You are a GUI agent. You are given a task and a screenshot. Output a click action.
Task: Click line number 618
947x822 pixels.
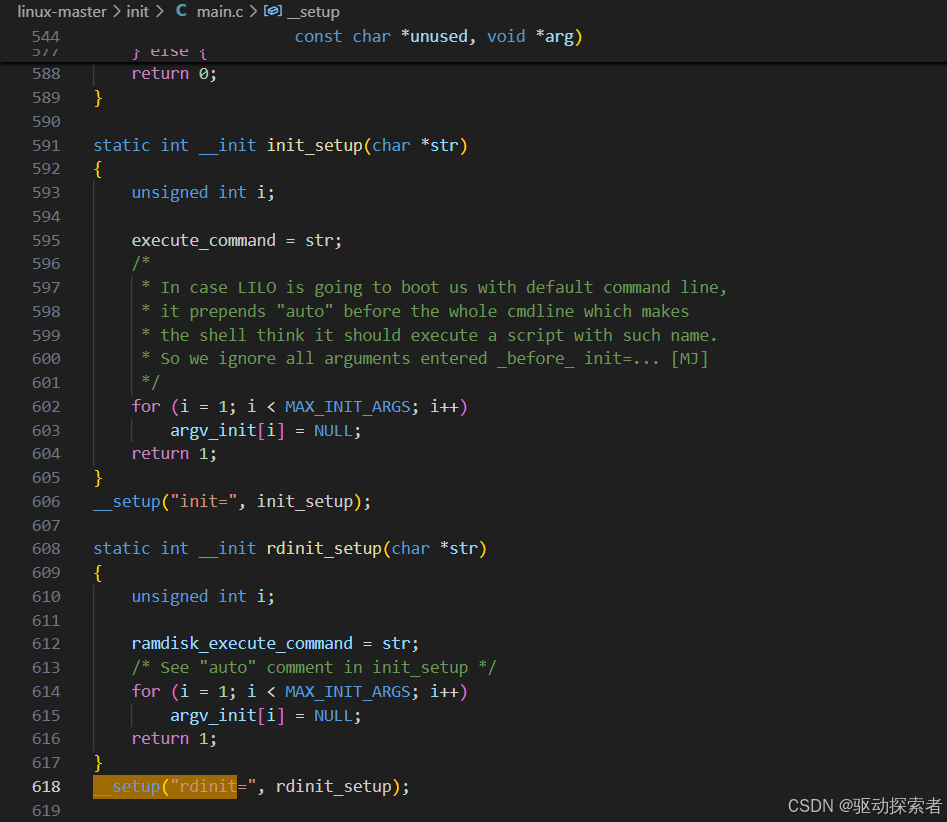(x=47, y=786)
